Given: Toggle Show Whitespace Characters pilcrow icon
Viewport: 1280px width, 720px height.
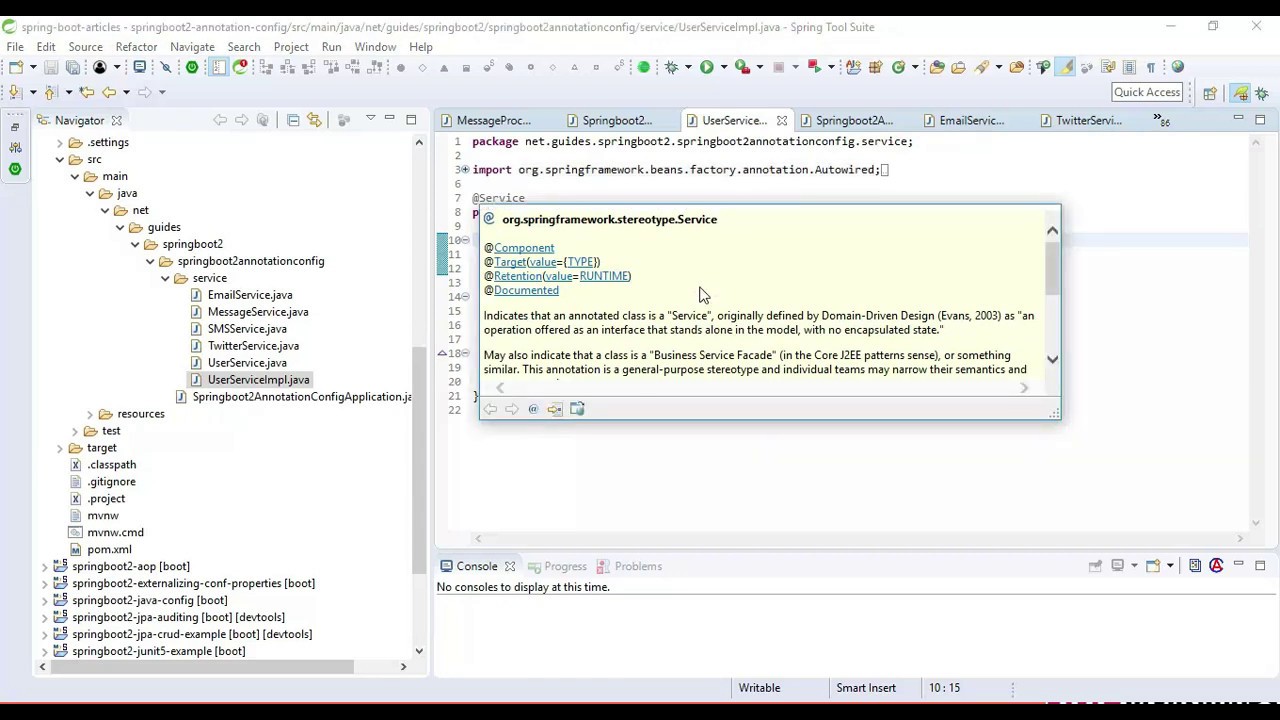Looking at the screenshot, I should [1151, 67].
